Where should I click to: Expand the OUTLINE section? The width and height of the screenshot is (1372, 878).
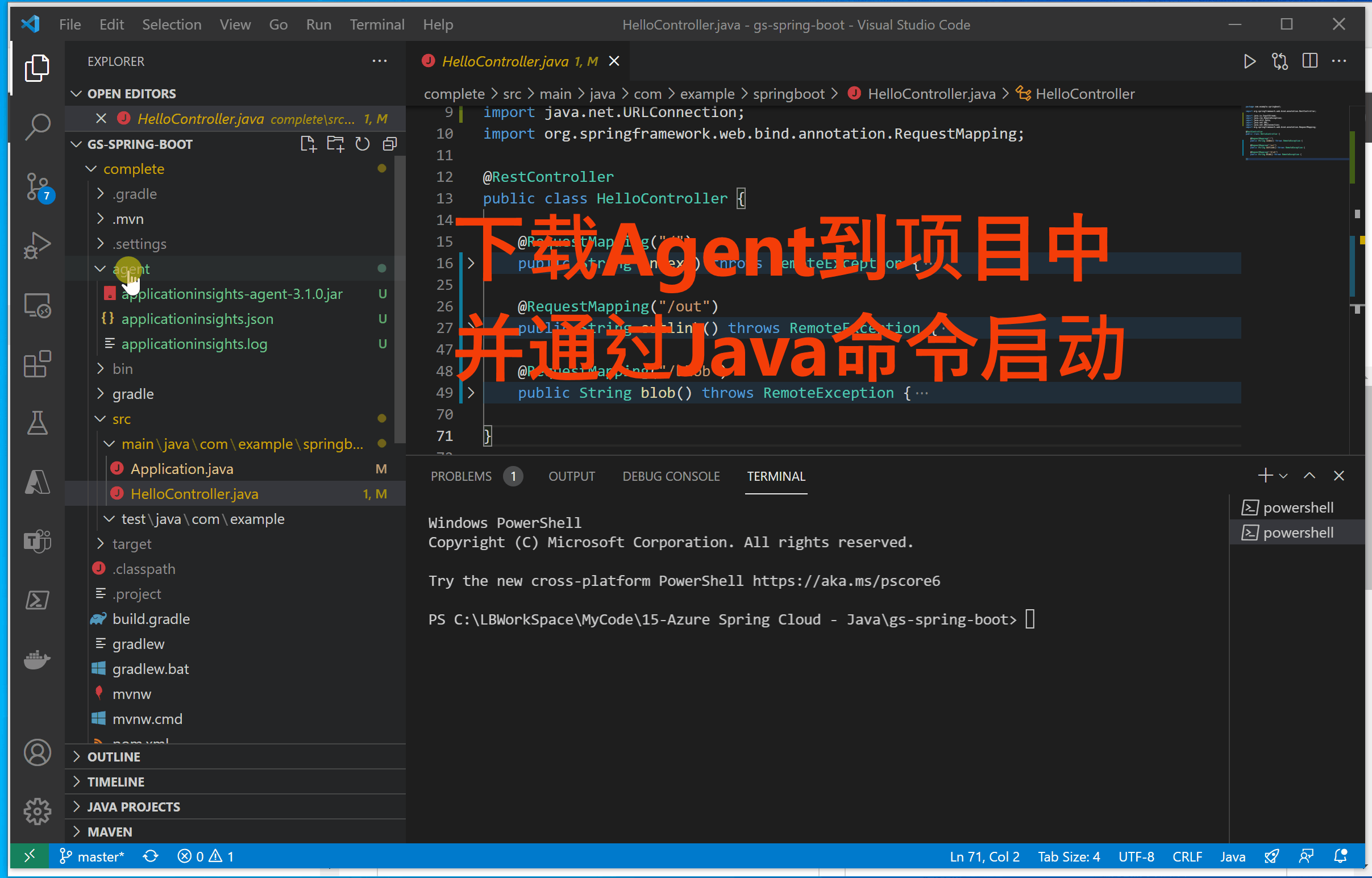[114, 756]
